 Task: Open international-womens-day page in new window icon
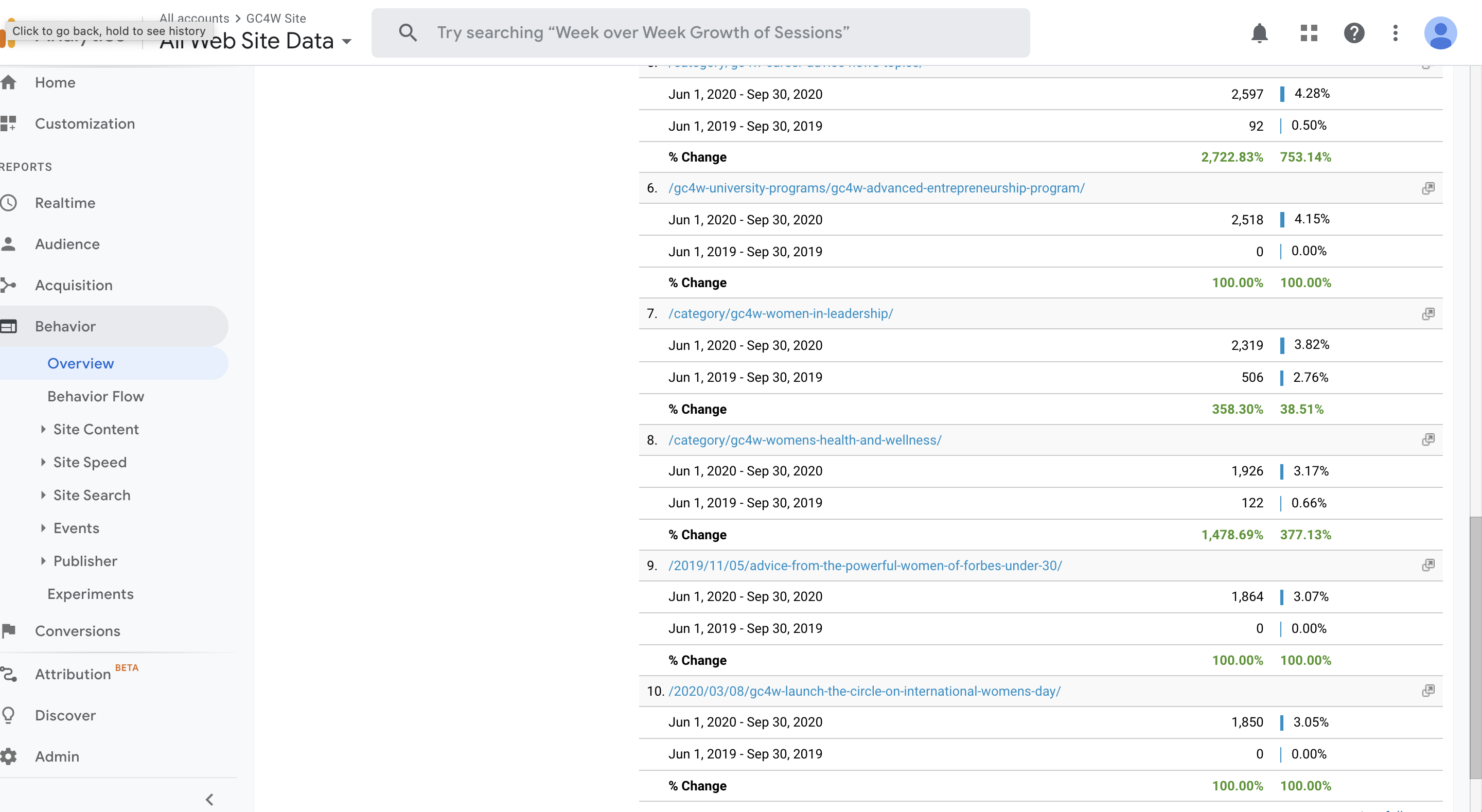1428,691
